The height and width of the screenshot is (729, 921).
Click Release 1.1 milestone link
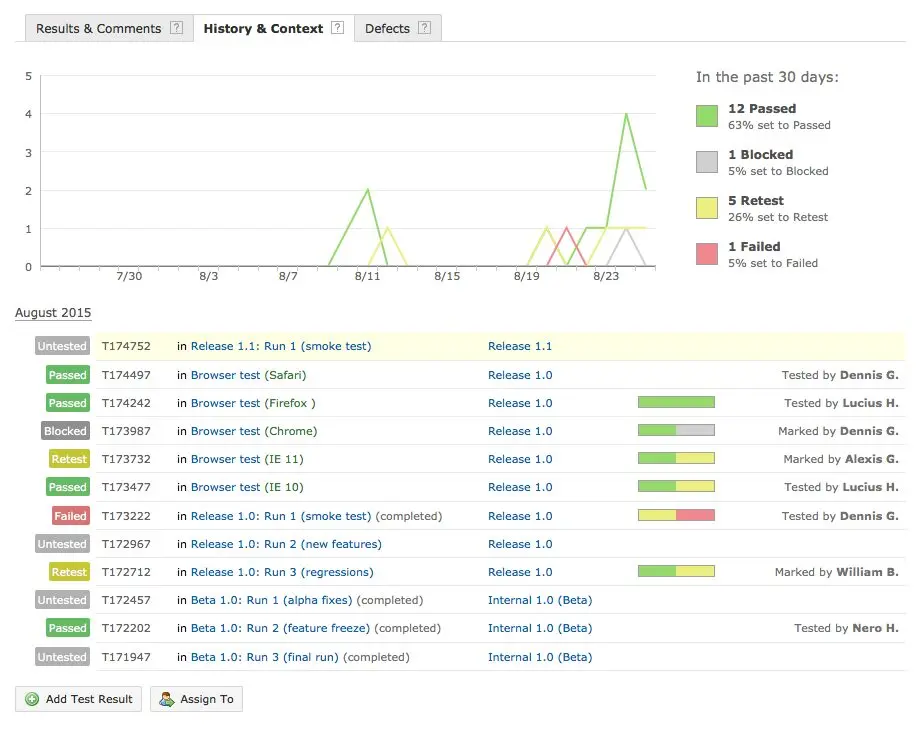coord(520,346)
